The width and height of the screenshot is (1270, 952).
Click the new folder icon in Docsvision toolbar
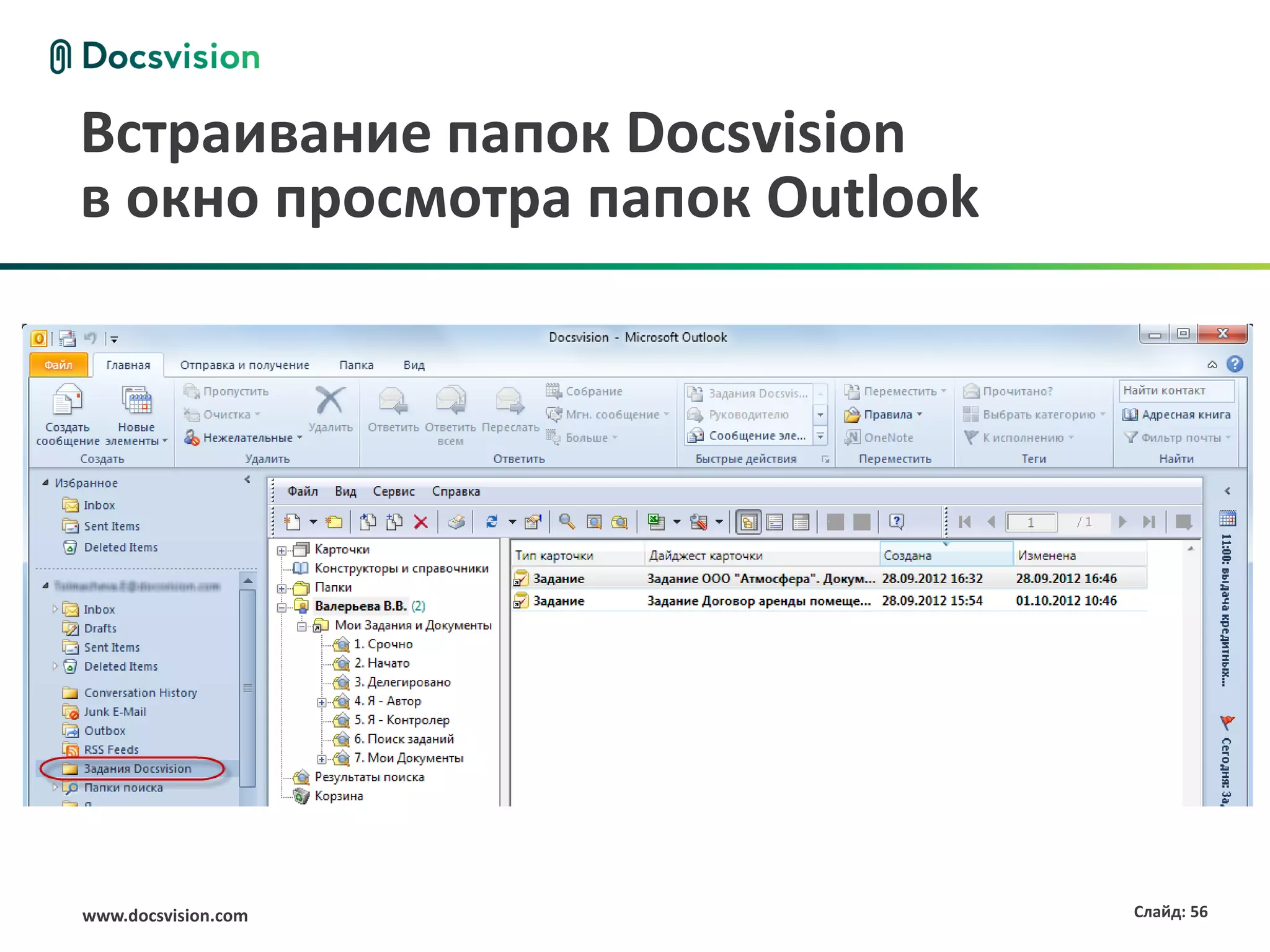pos(334,522)
